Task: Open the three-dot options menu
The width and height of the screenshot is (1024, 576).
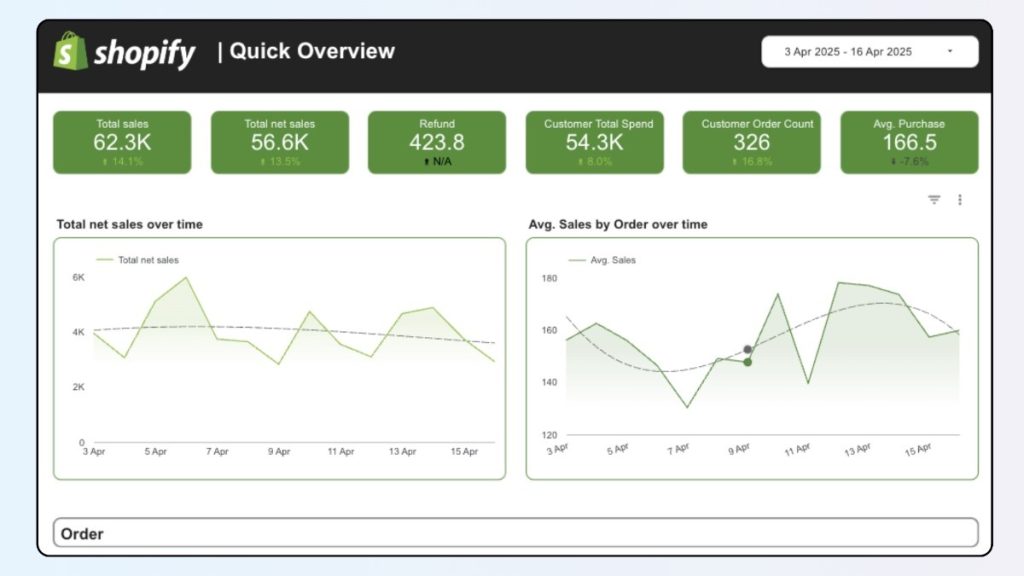Action: point(959,199)
